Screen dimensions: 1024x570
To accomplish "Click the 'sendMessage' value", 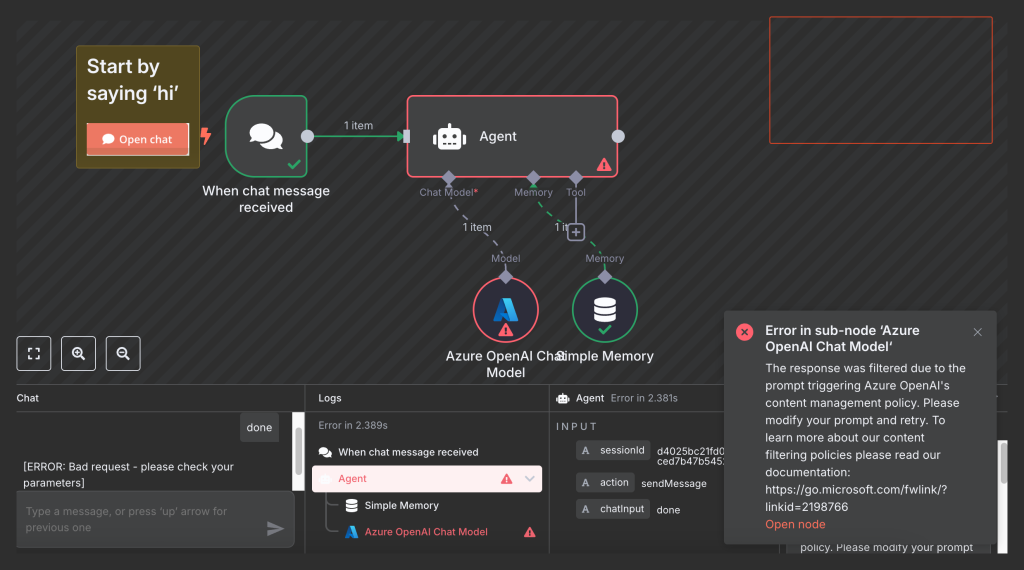I will (674, 483).
